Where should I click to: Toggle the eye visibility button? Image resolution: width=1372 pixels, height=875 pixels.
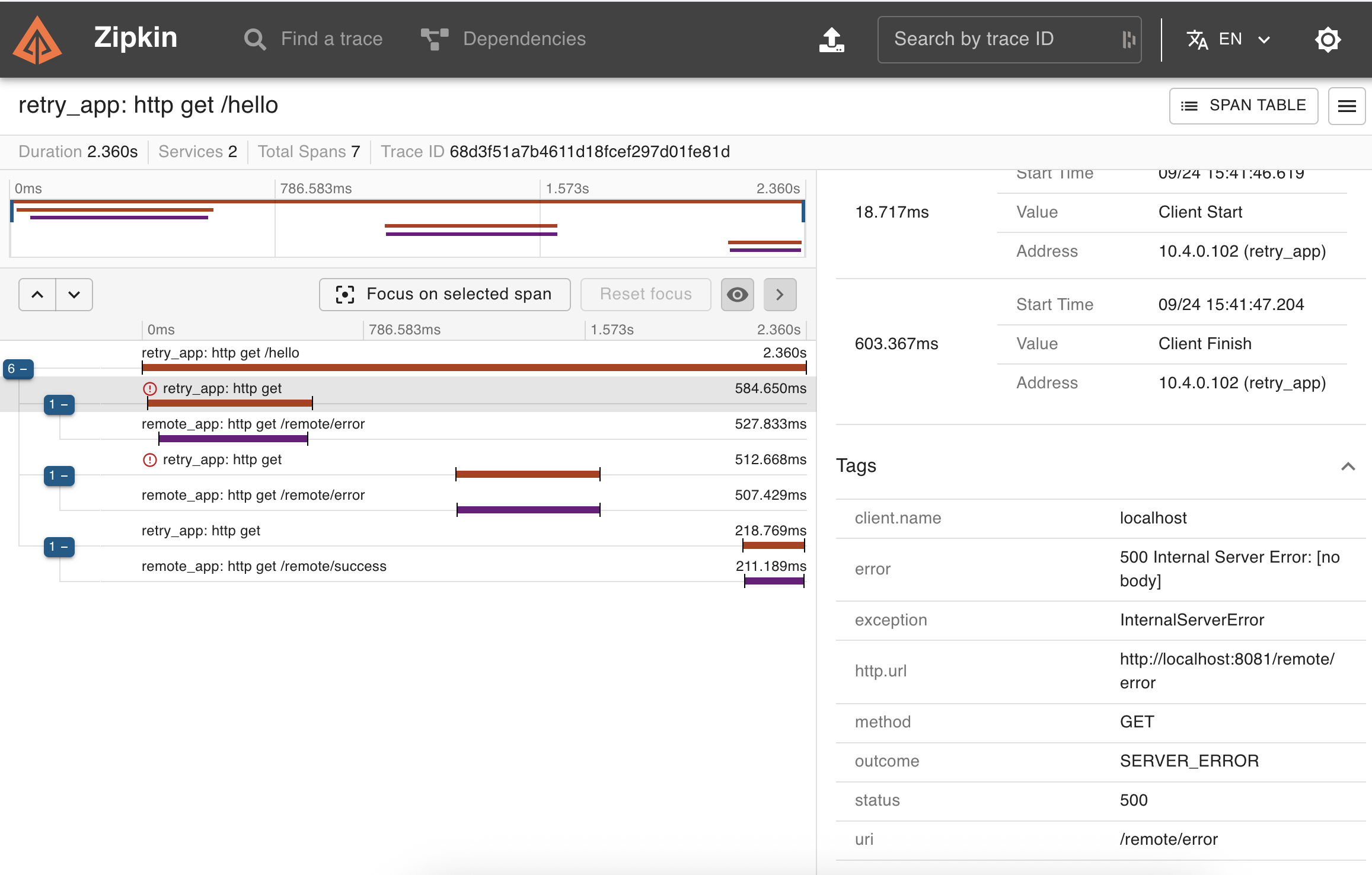pos(737,295)
